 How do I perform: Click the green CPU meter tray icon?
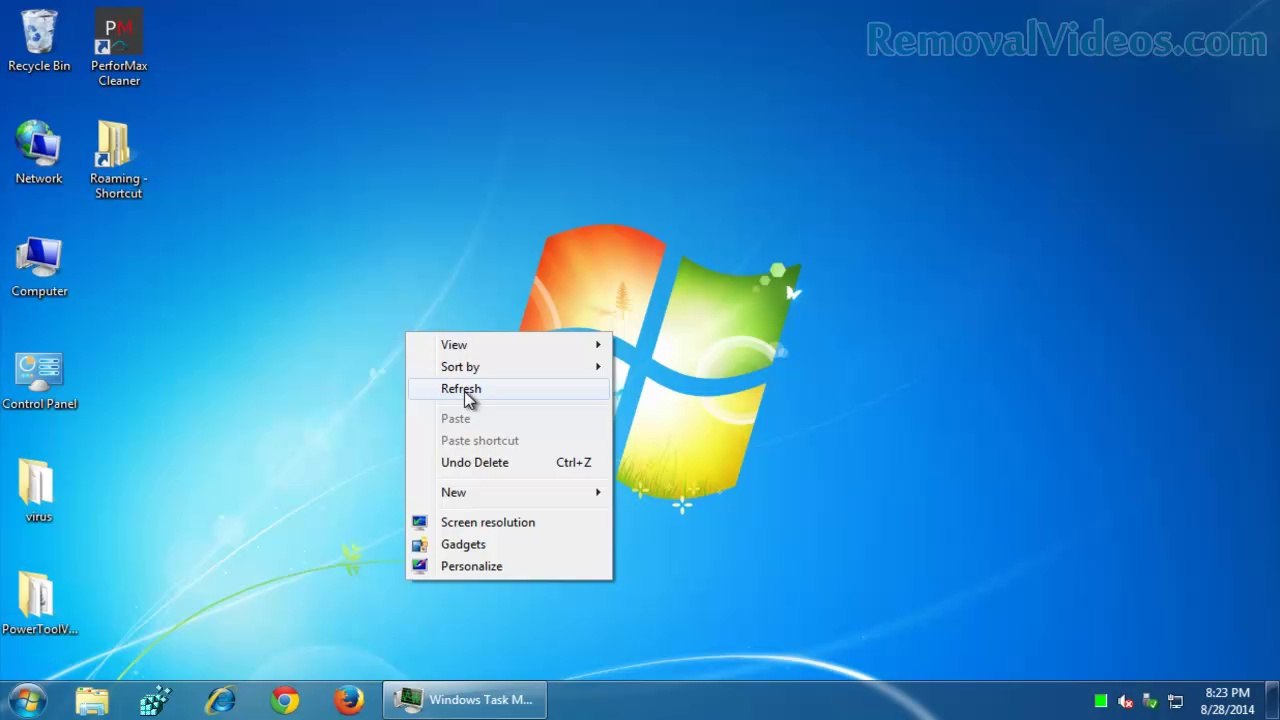(x=1101, y=701)
